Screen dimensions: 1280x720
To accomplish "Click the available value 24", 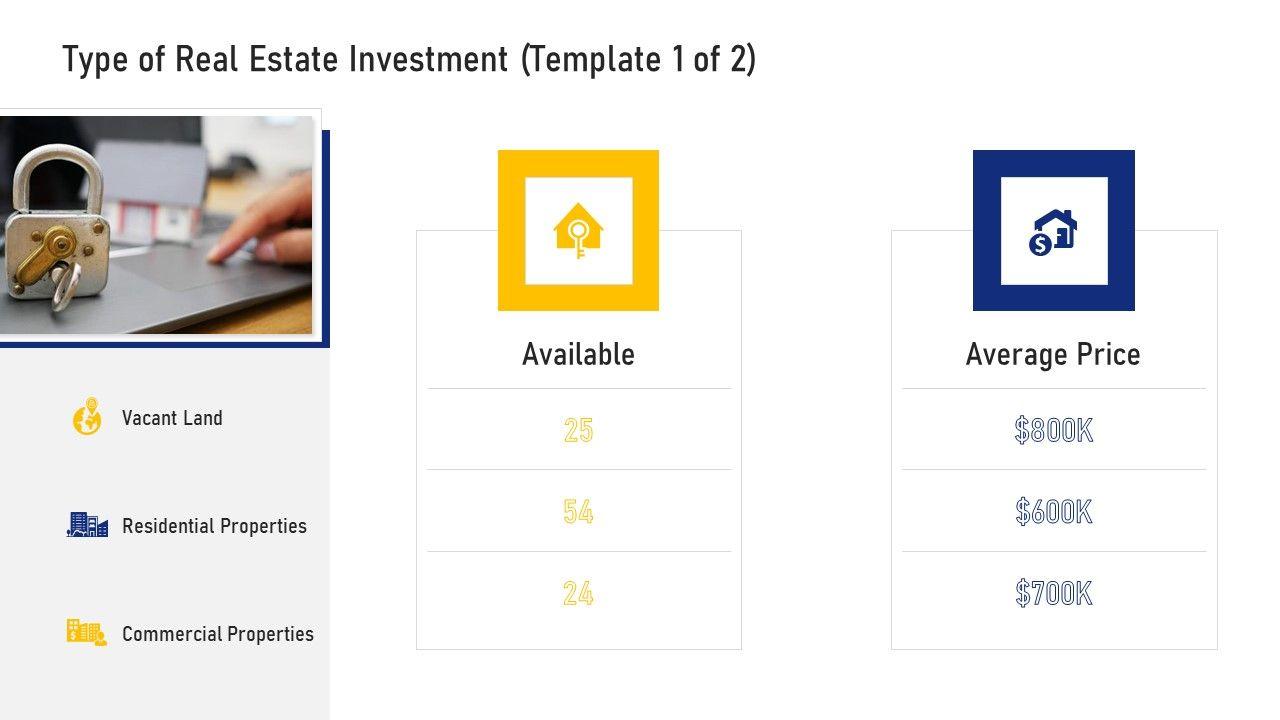I will click(x=578, y=594).
